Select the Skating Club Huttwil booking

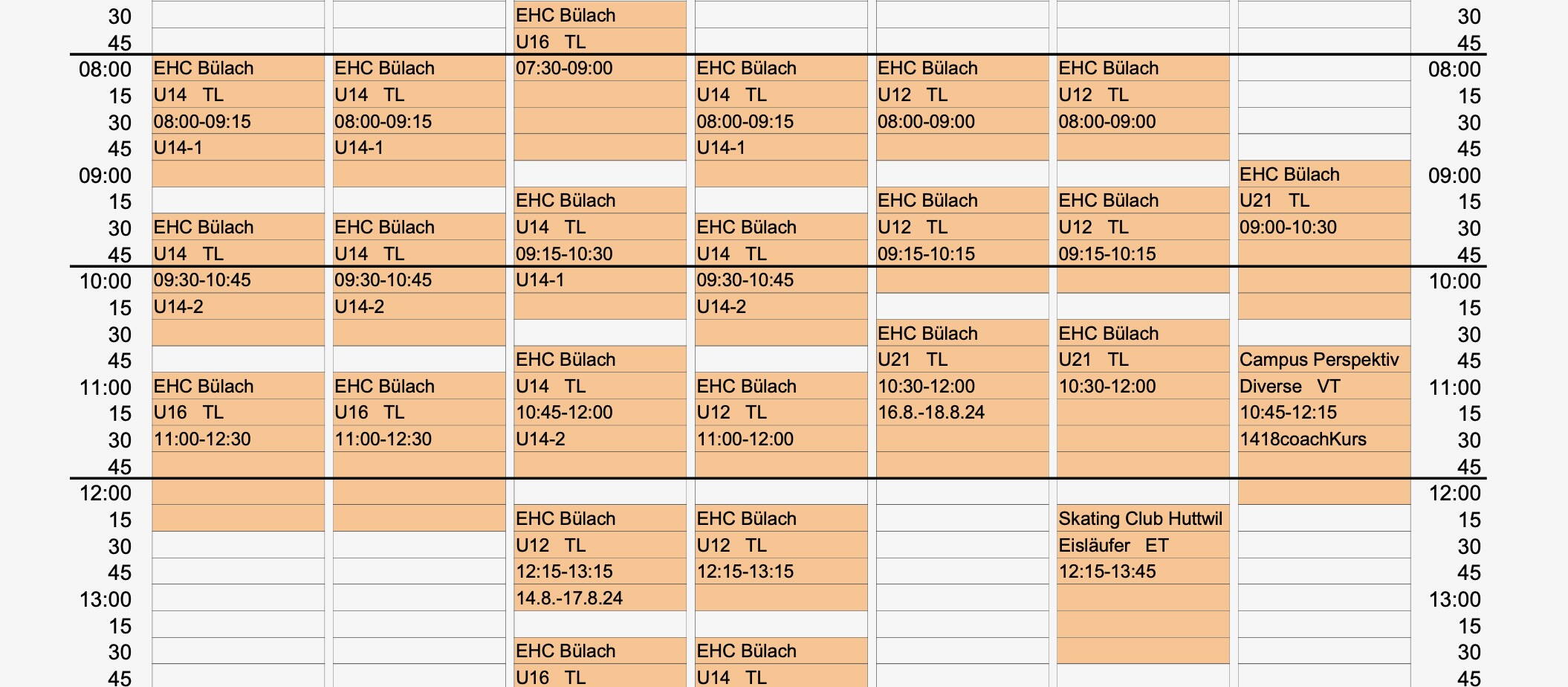tap(1140, 519)
